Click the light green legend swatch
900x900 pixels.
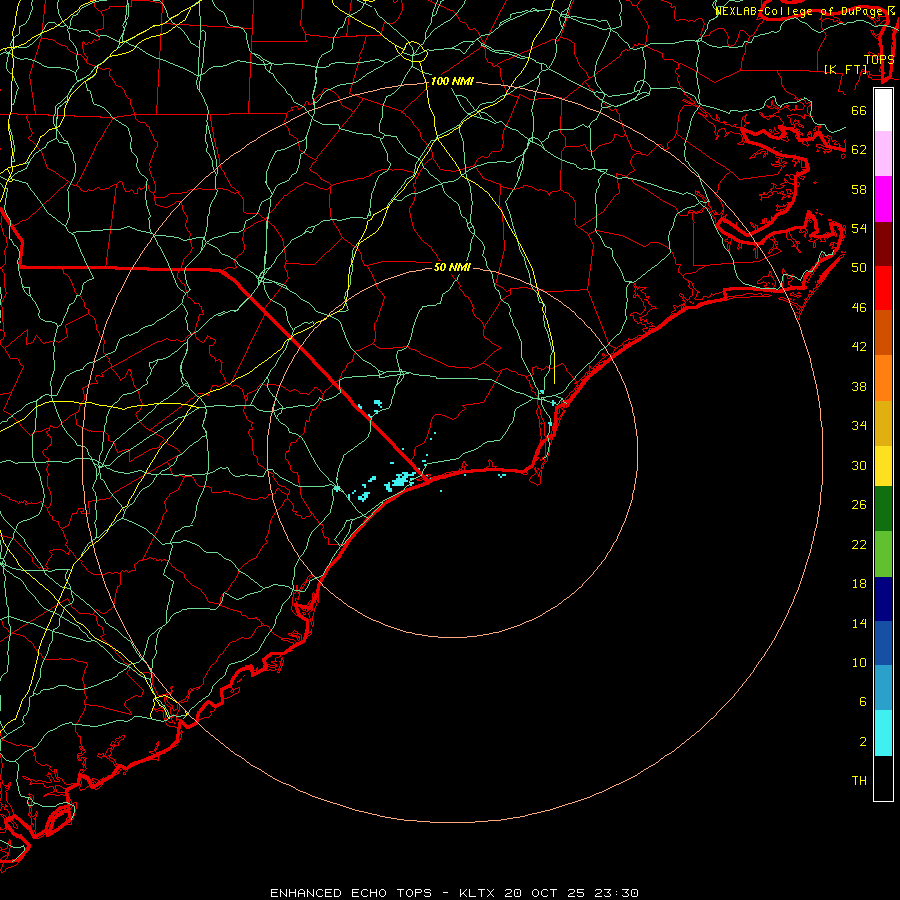pos(883,554)
